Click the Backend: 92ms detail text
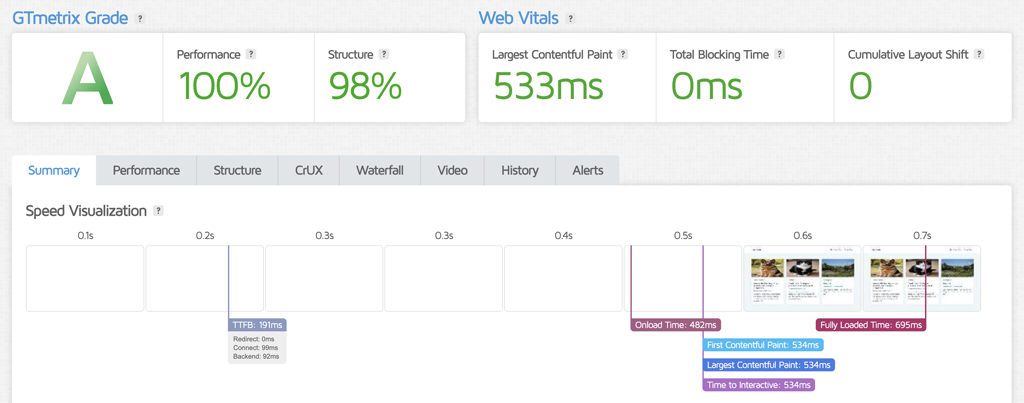 point(256,356)
